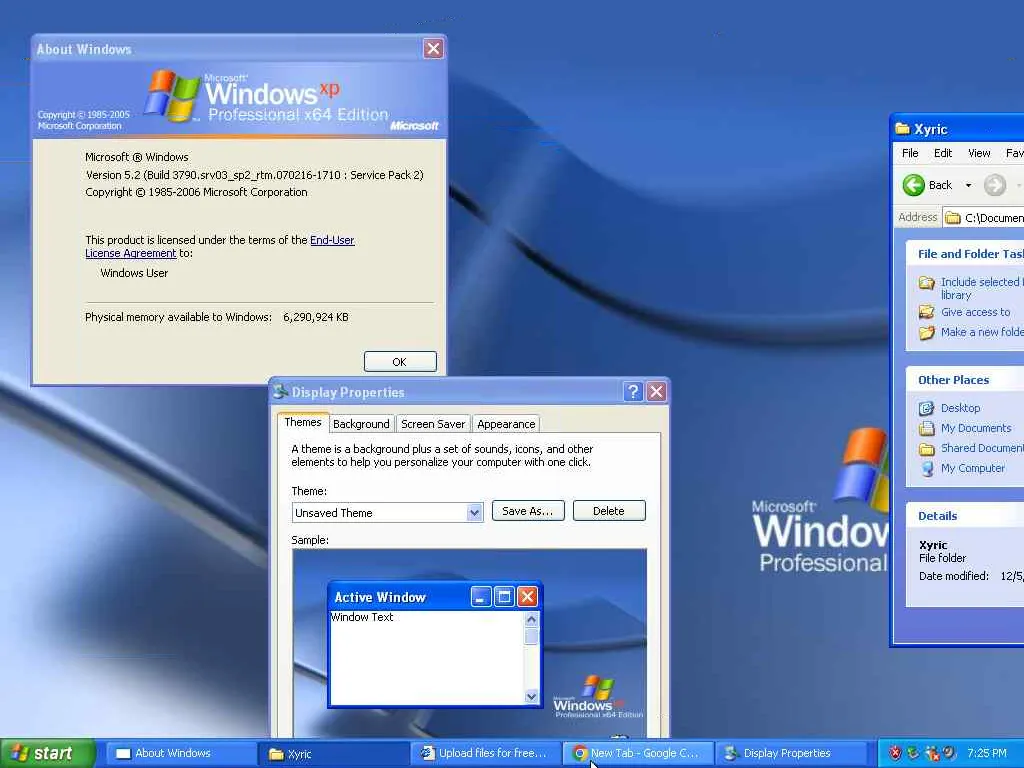
Task: Open the Appearance tab
Action: 506,424
